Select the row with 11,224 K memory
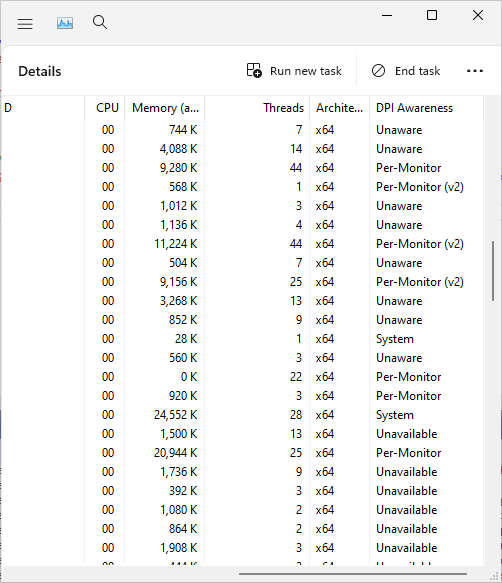The width and height of the screenshot is (502, 583). [243, 244]
